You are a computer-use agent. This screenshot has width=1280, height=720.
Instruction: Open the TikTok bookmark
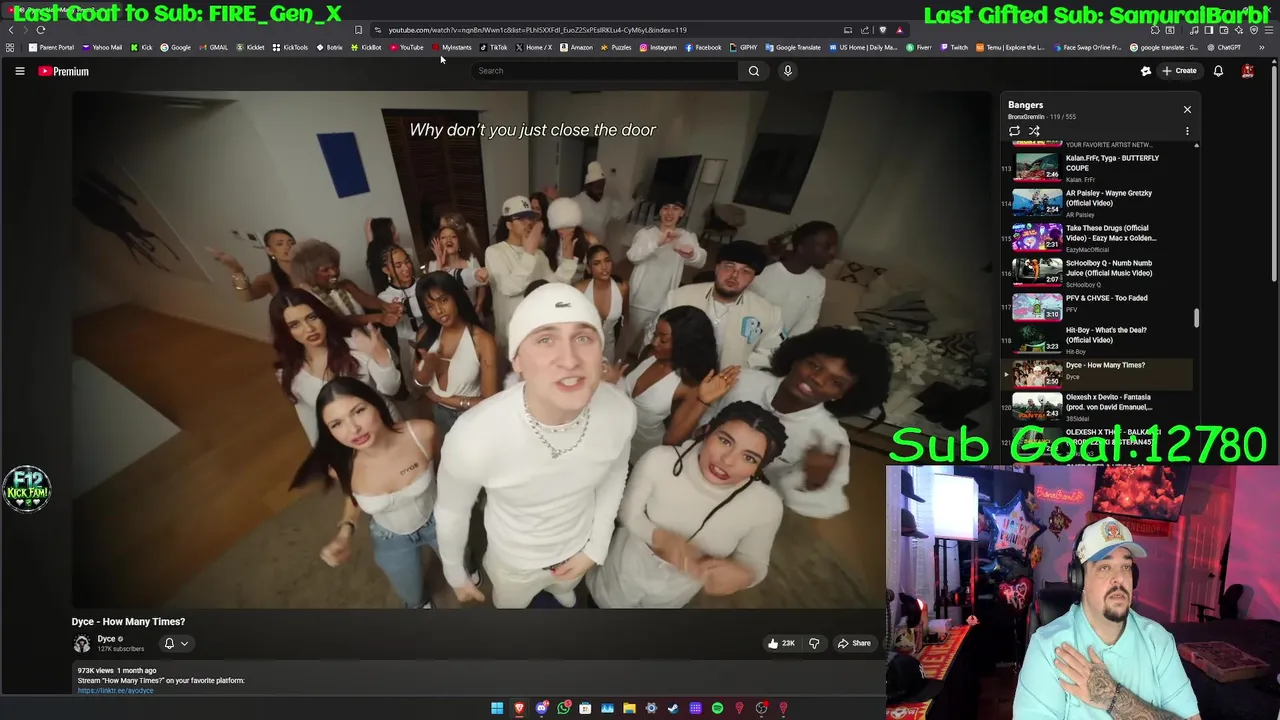(x=494, y=47)
